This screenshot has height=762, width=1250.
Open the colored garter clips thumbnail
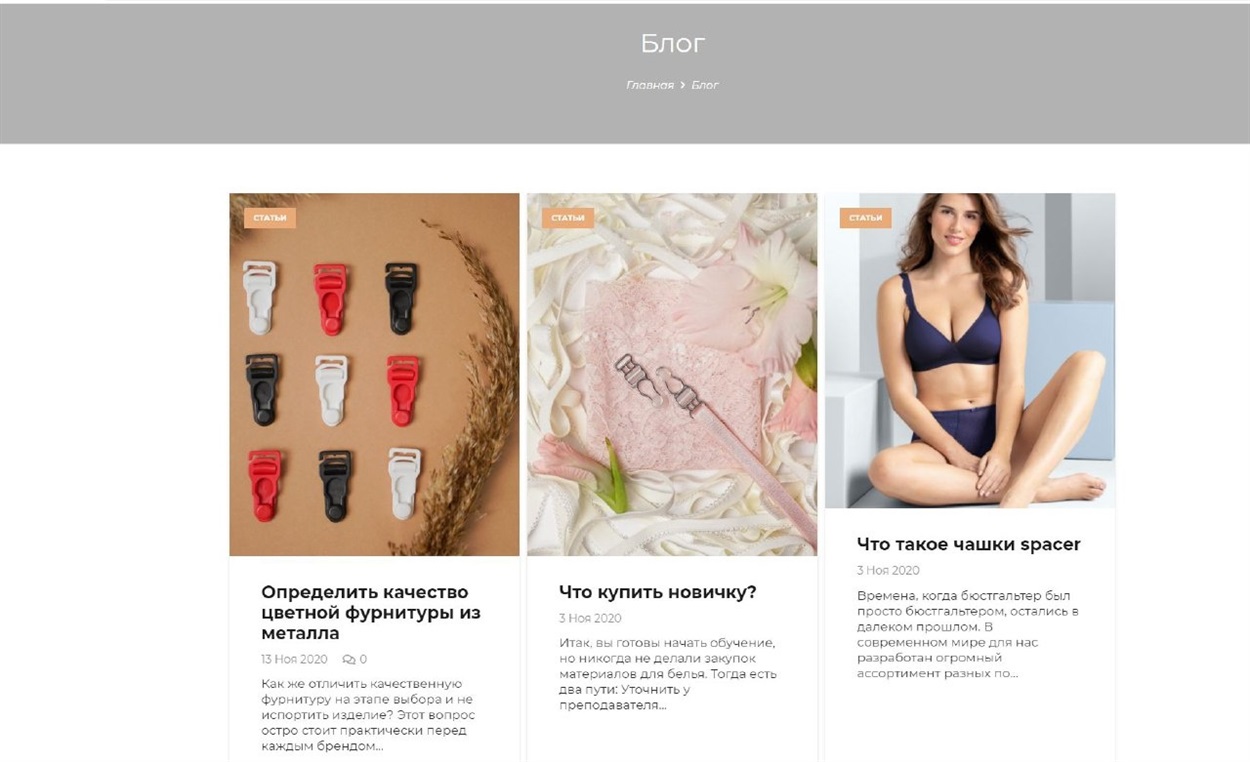(x=374, y=374)
